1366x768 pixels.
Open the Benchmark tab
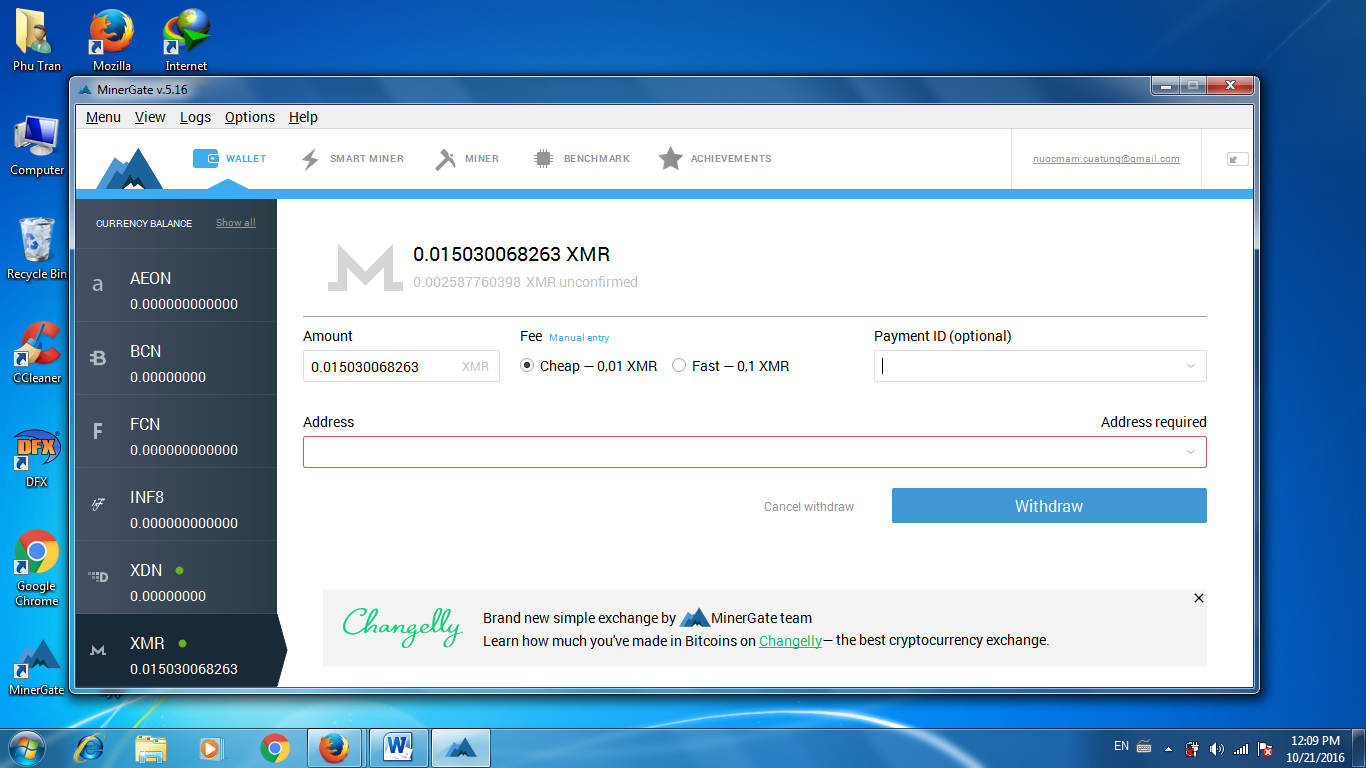click(x=581, y=158)
